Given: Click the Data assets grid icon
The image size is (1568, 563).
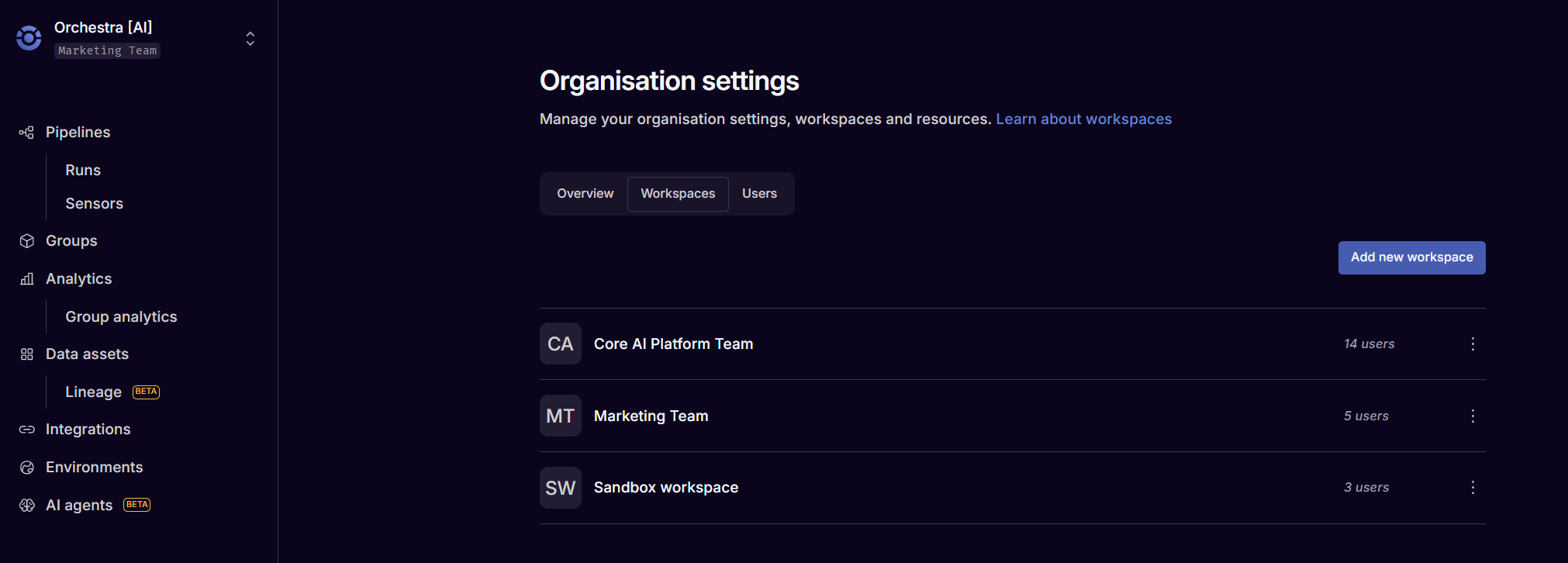Looking at the screenshot, I should tap(27, 354).
